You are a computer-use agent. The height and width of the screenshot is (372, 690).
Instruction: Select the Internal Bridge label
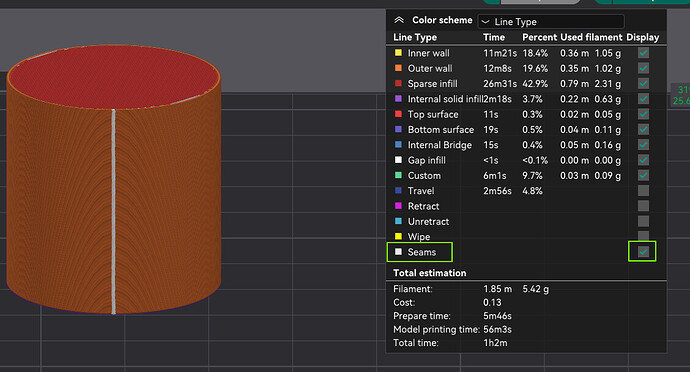click(x=440, y=145)
